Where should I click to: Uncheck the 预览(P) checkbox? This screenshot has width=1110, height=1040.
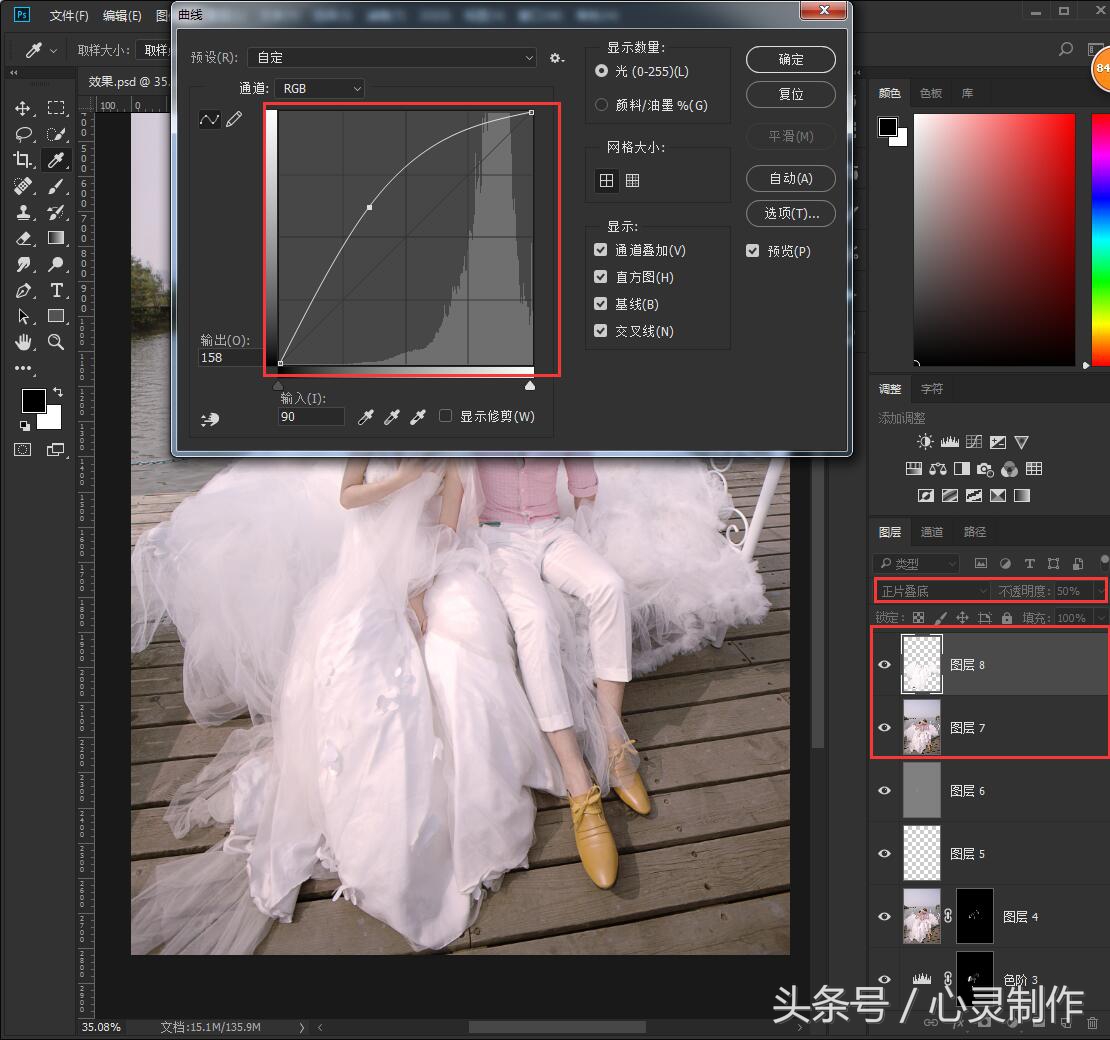click(752, 251)
